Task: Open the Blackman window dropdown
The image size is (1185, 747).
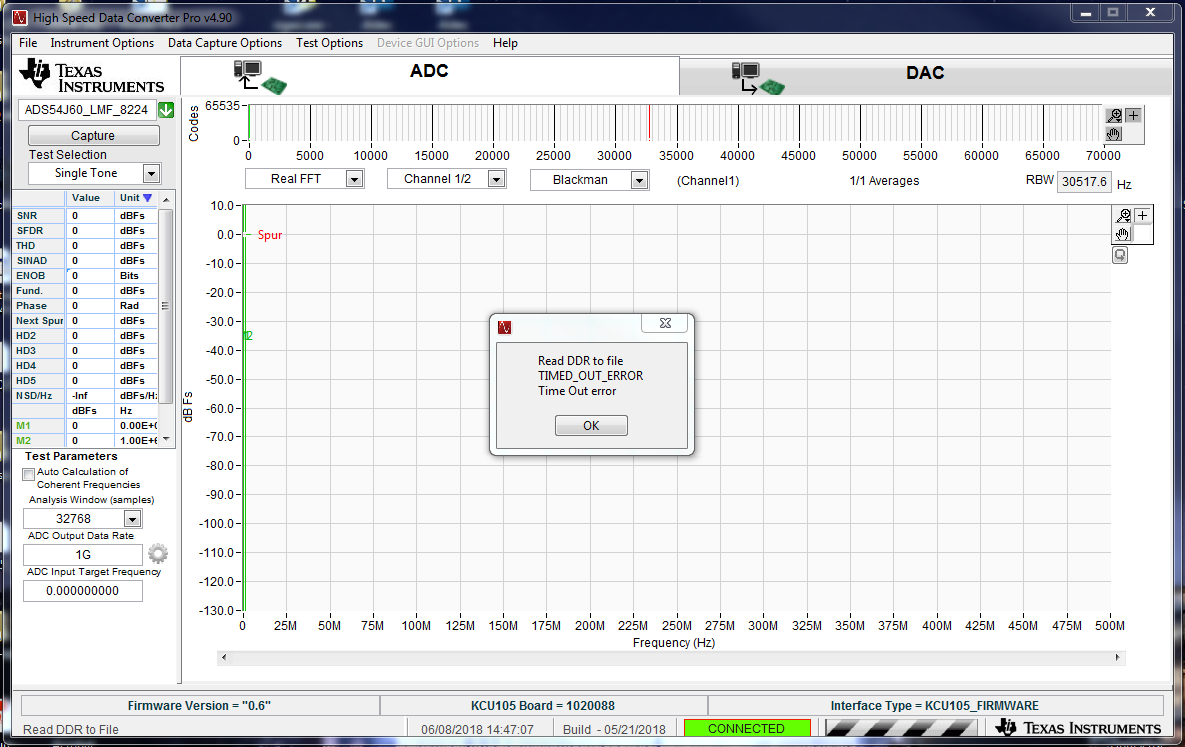Action: click(x=639, y=180)
